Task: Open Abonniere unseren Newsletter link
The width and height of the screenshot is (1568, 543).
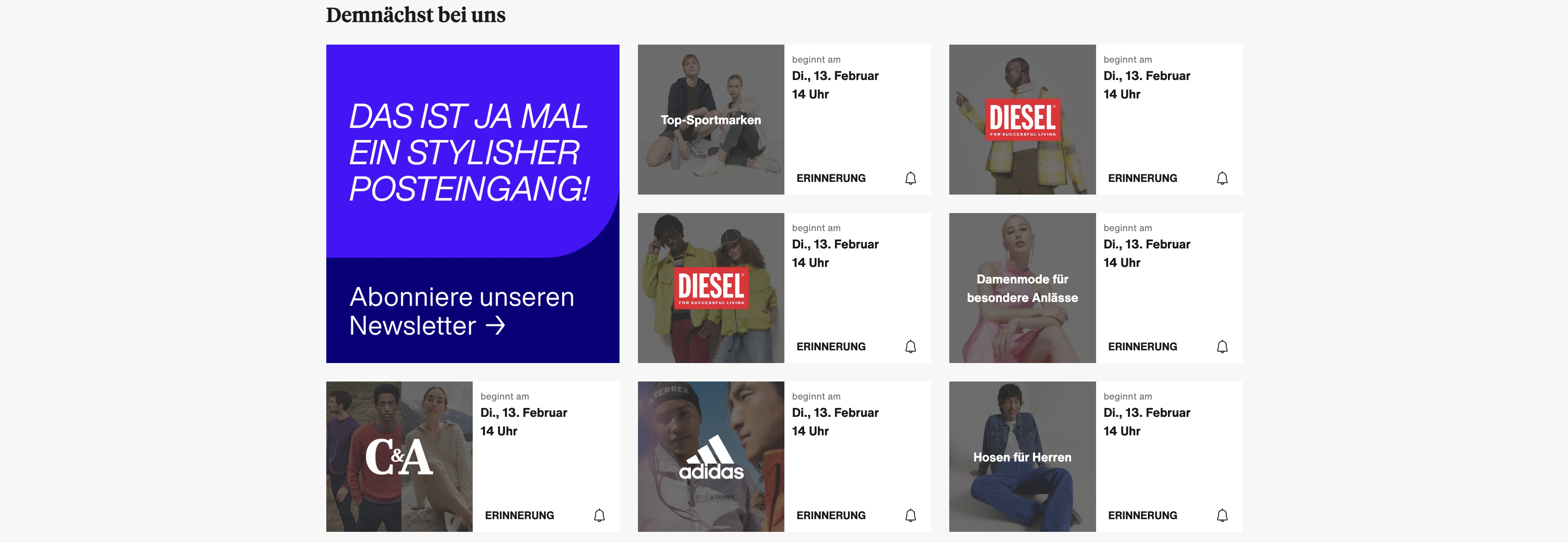Action: (462, 311)
